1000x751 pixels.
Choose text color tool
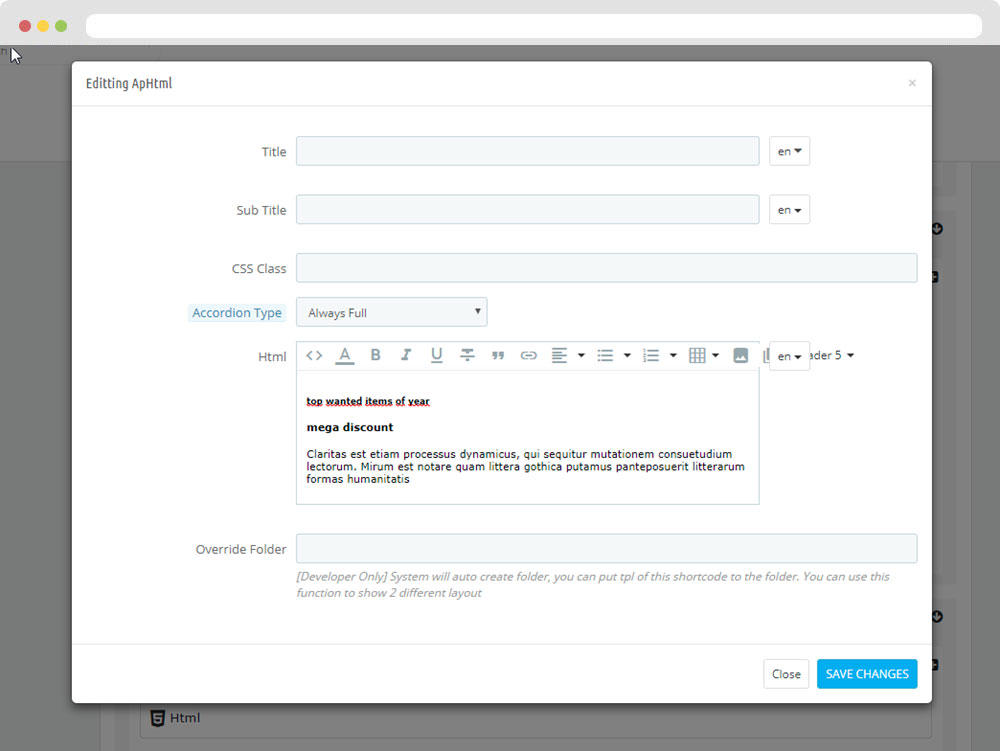344,356
